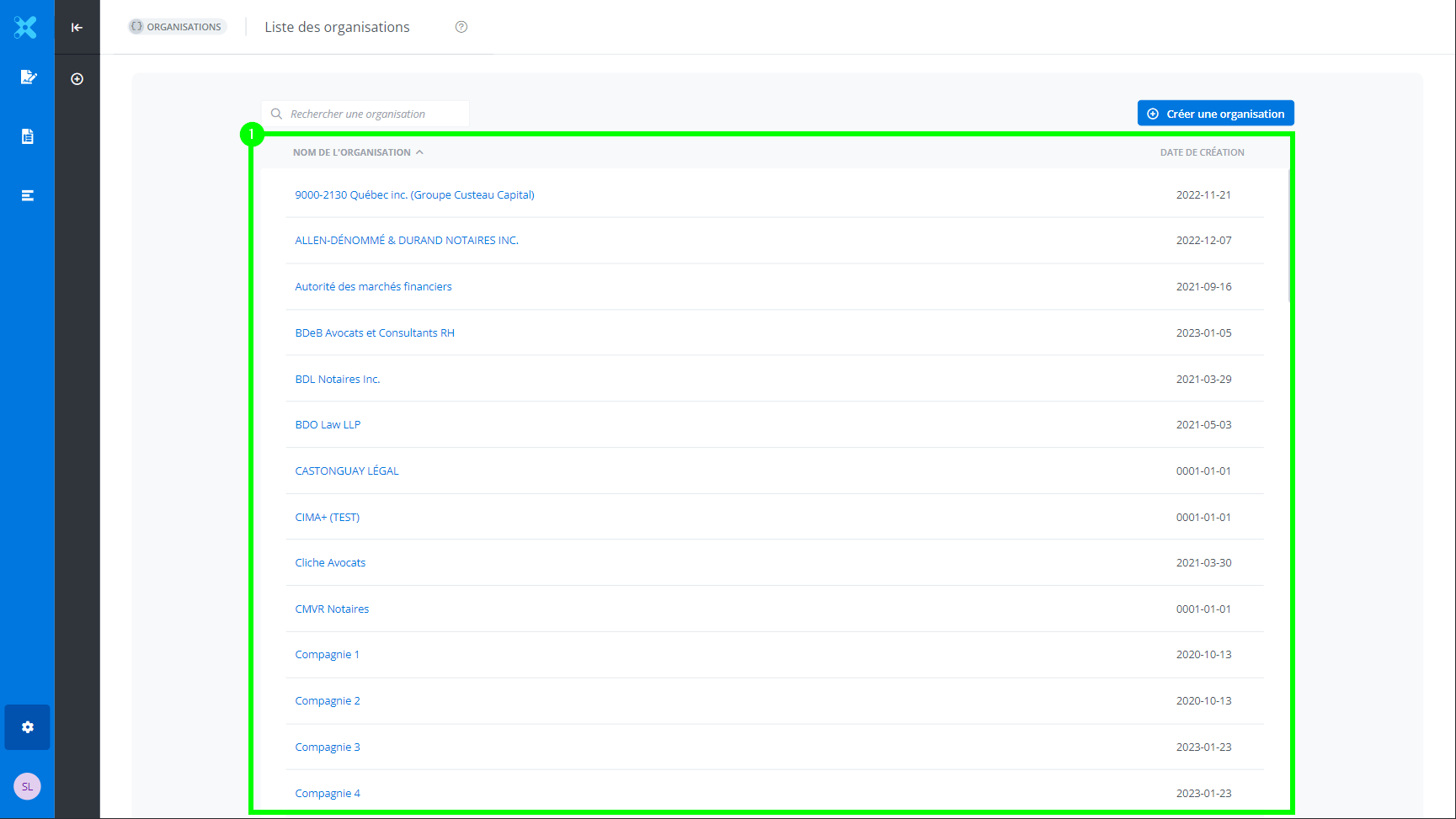The image size is (1456, 819).
Task: Open Autorité des marchés financiers organisation
Action: coord(373,287)
